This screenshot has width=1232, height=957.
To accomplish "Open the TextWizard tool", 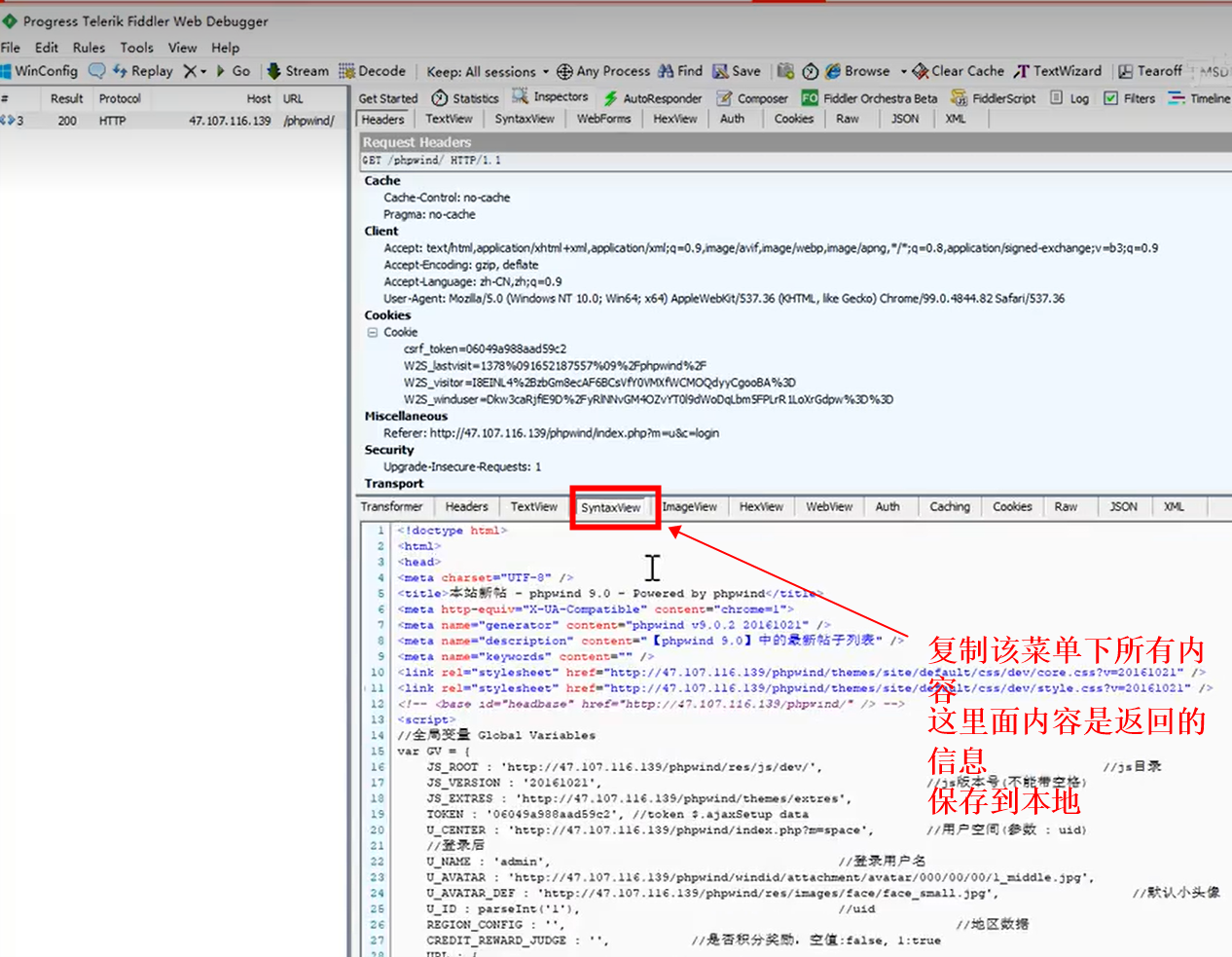I will click(x=1058, y=71).
